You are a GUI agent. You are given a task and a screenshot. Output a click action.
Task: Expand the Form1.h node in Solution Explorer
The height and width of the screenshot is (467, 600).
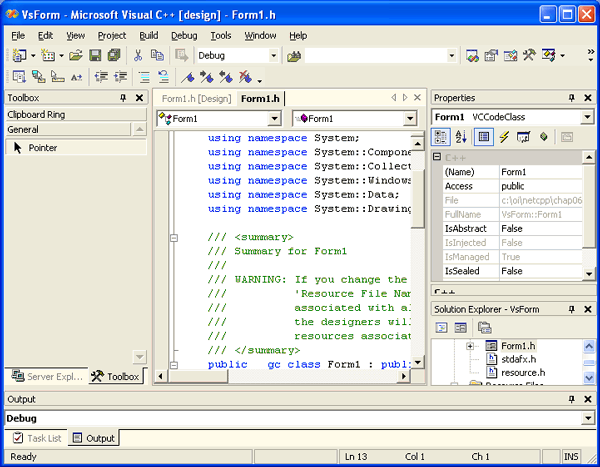[470, 346]
